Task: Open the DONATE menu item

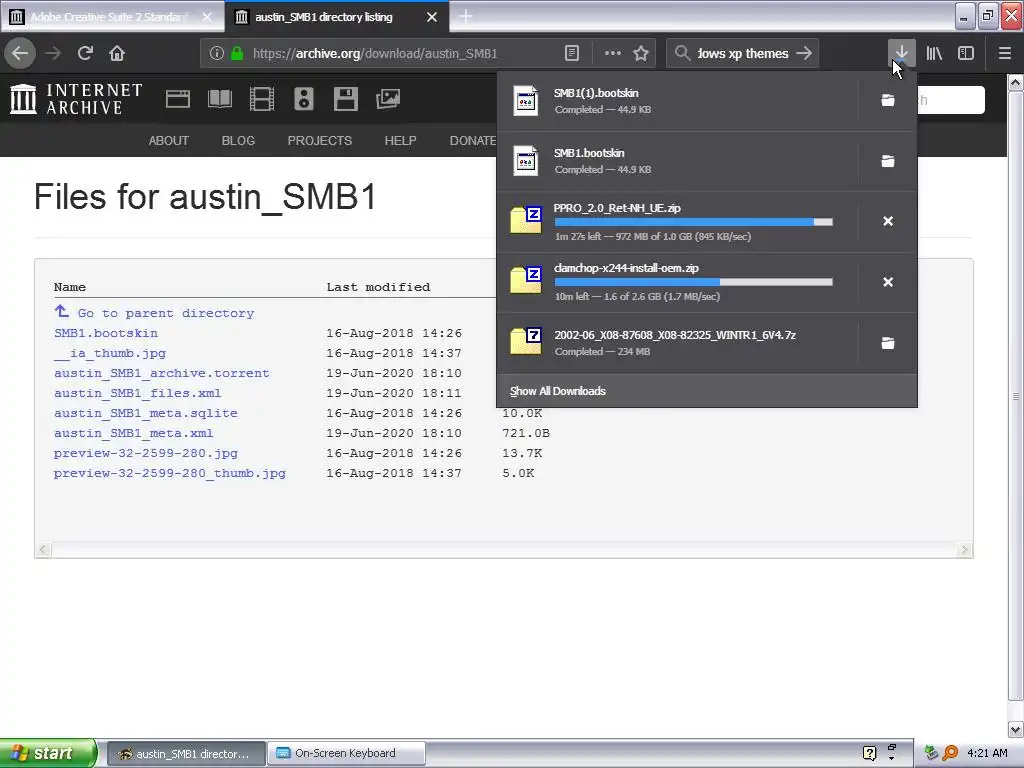Action: click(x=473, y=140)
